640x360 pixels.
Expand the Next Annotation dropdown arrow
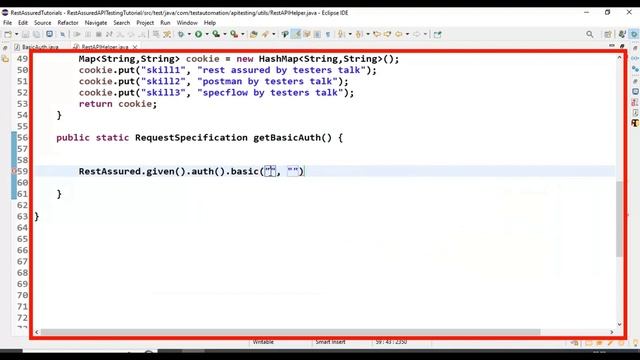[x=350, y=34]
